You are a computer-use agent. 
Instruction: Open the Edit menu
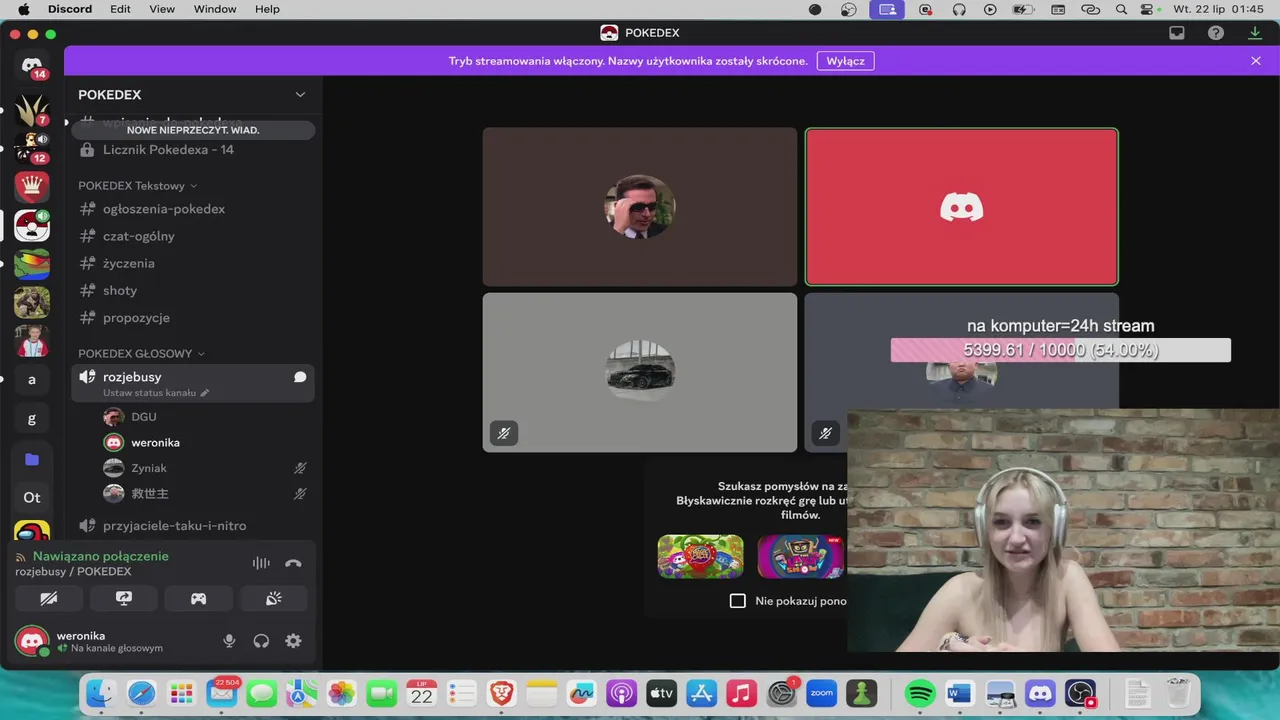coord(121,9)
